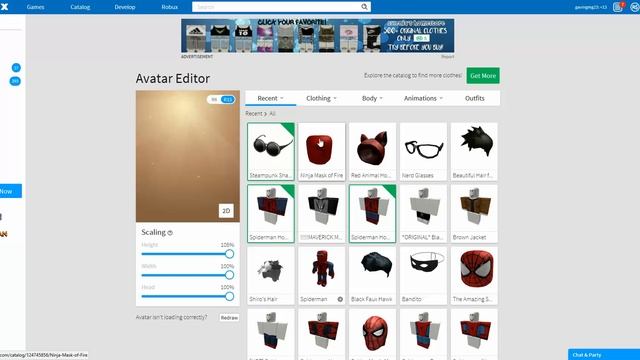Adjust the Height scaling slider handle

click(x=229, y=254)
